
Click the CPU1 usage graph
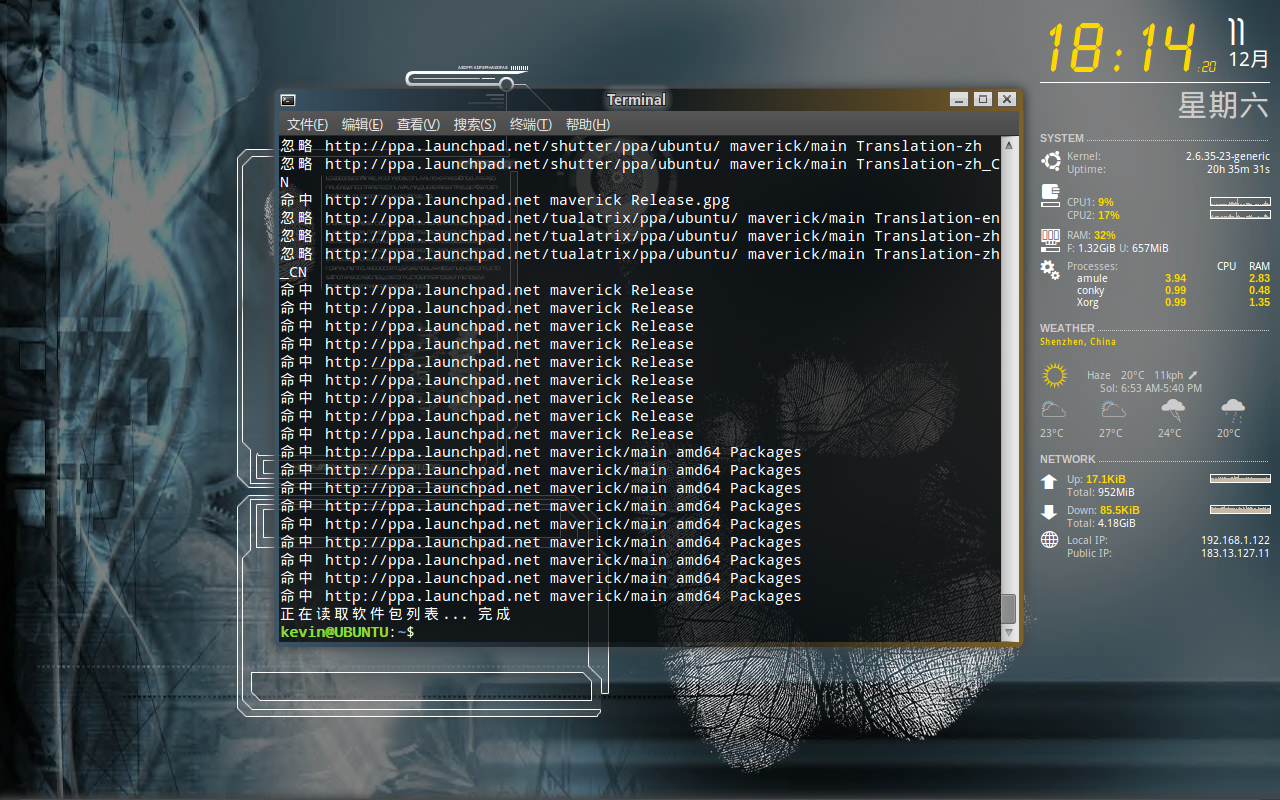(x=1240, y=202)
